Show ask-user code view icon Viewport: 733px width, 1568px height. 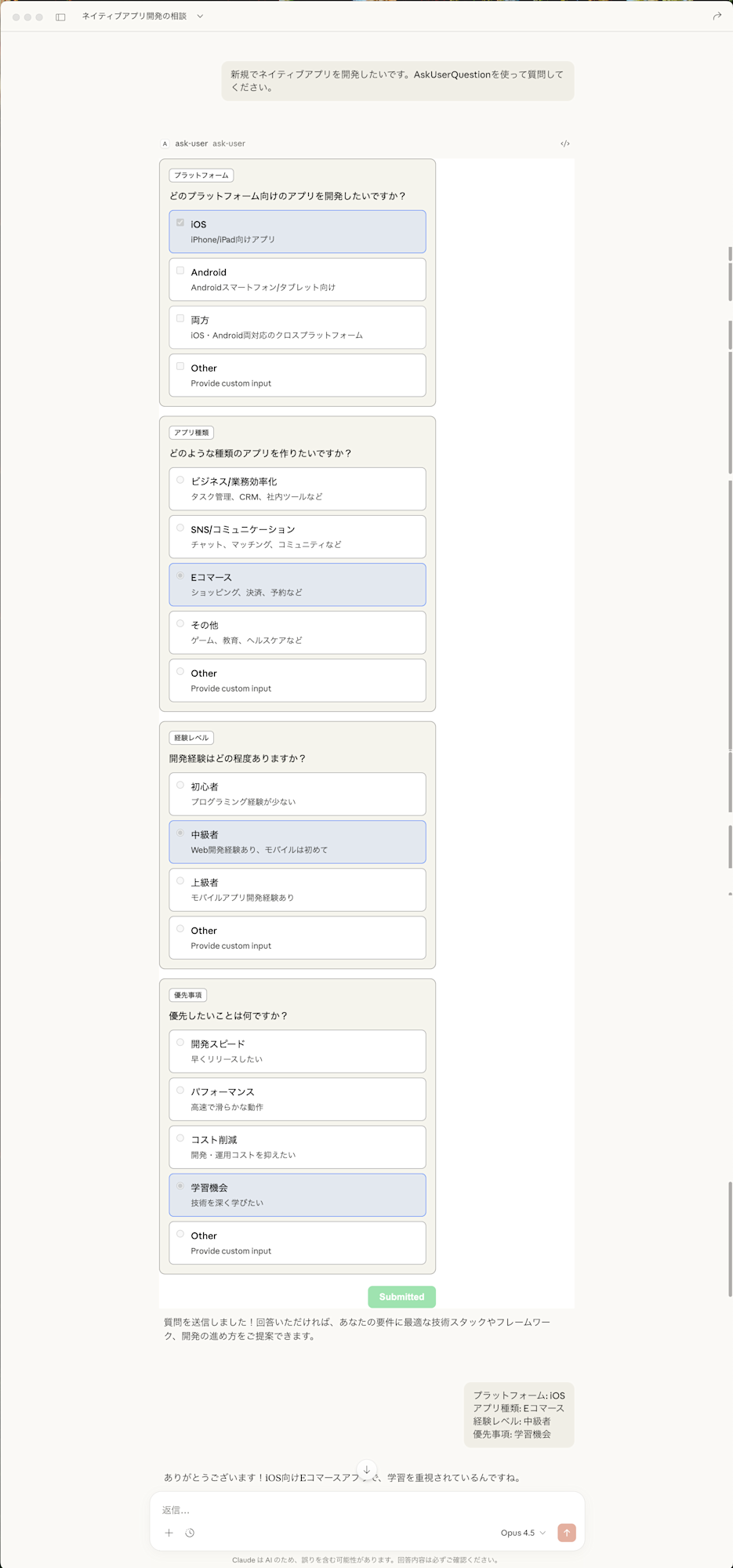[564, 144]
